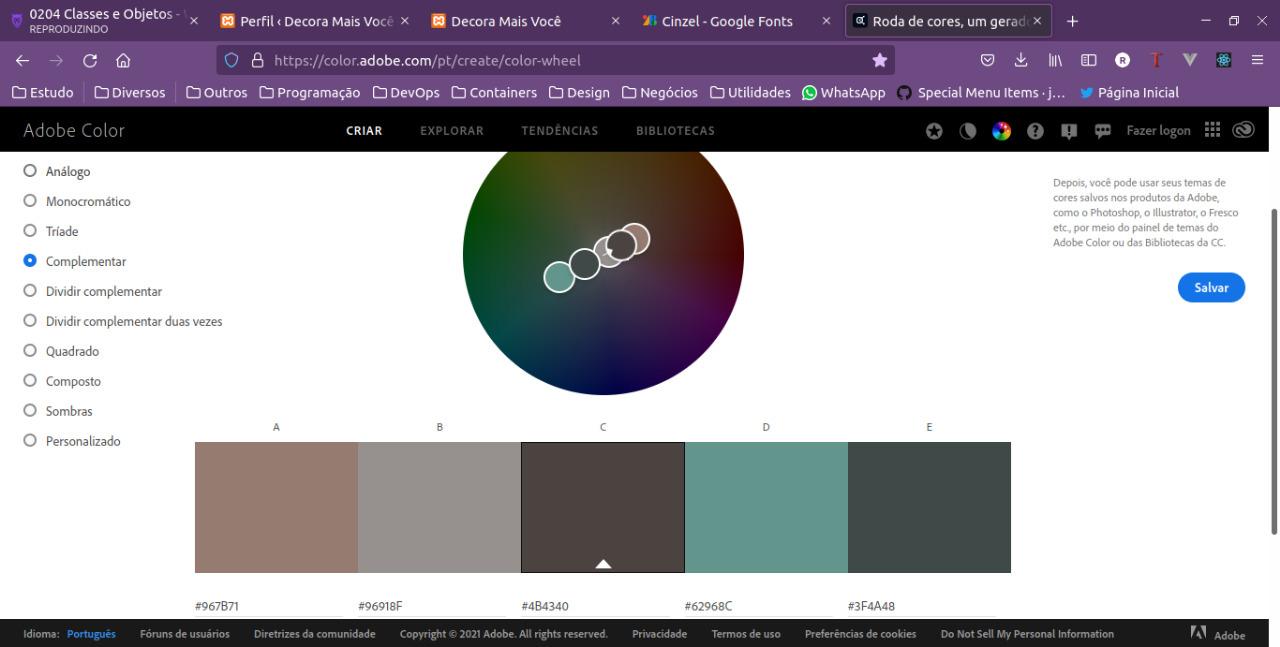Switch to the Cinzel - Google Fonts tab
Viewport: 1280px width, 647px height.
click(x=727, y=21)
